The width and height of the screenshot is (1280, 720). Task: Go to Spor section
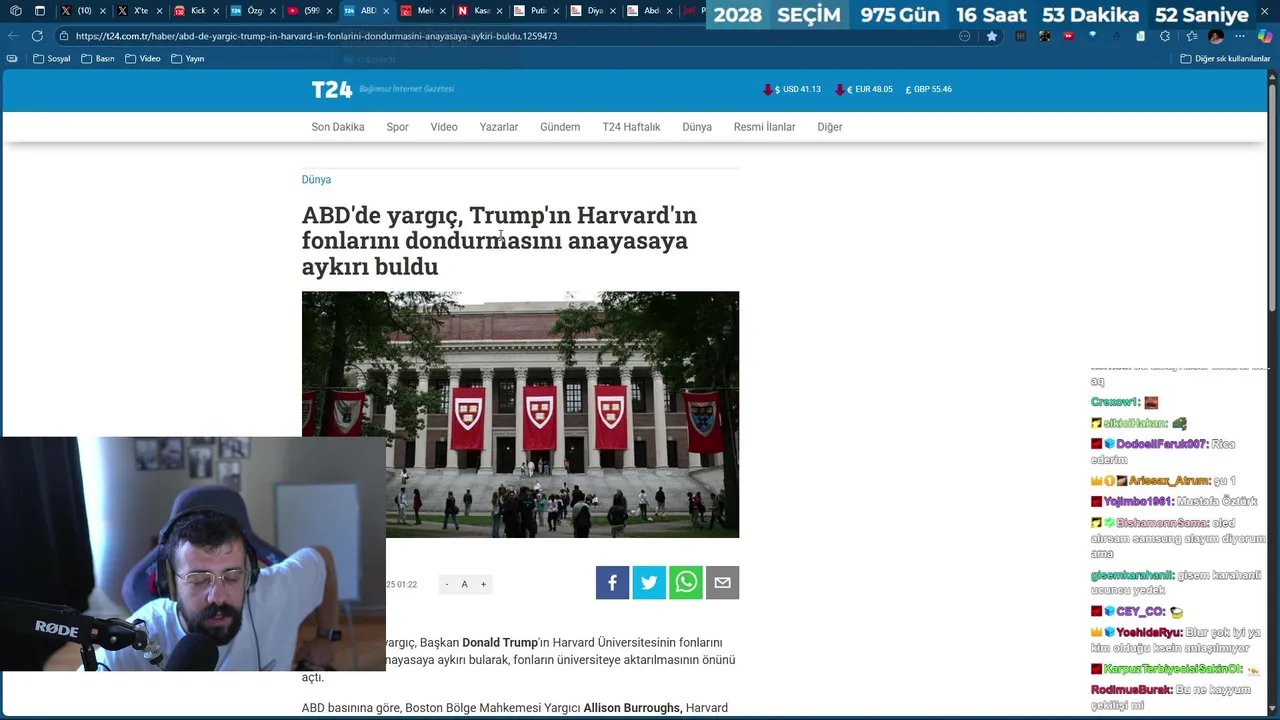(x=397, y=127)
